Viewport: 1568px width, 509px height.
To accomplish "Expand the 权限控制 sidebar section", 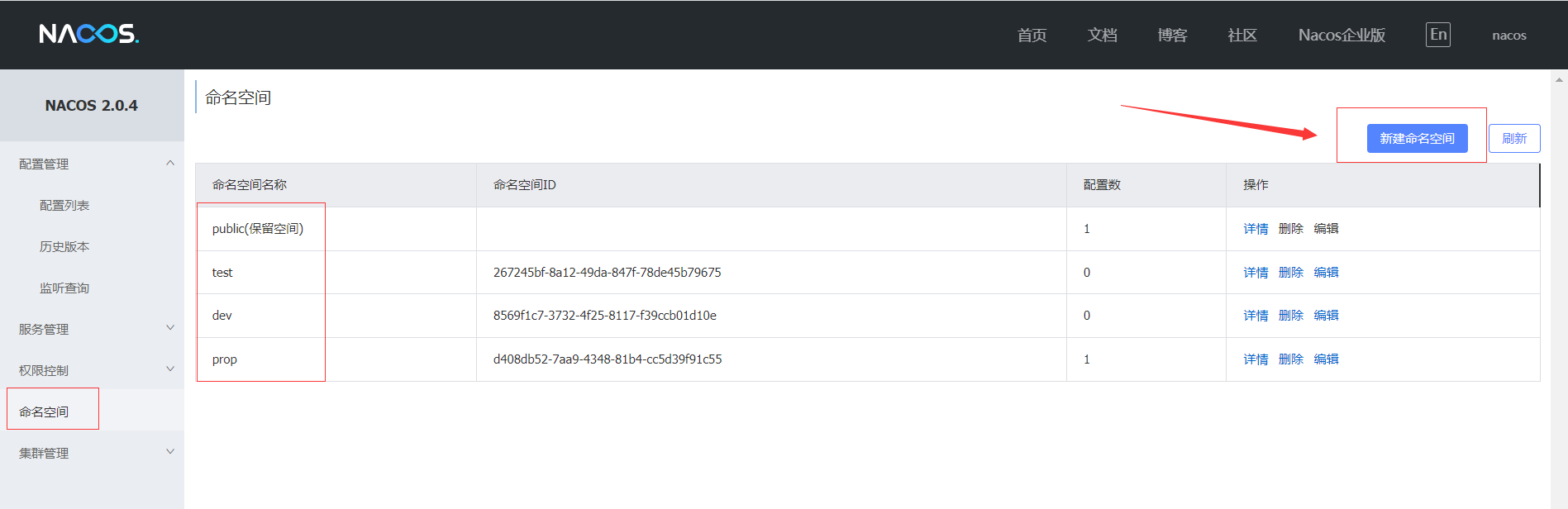I will [x=169, y=370].
